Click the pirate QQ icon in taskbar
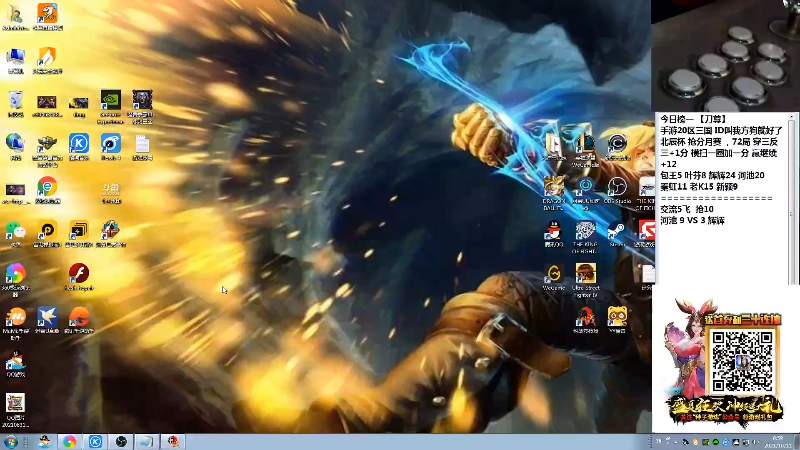 point(44,442)
